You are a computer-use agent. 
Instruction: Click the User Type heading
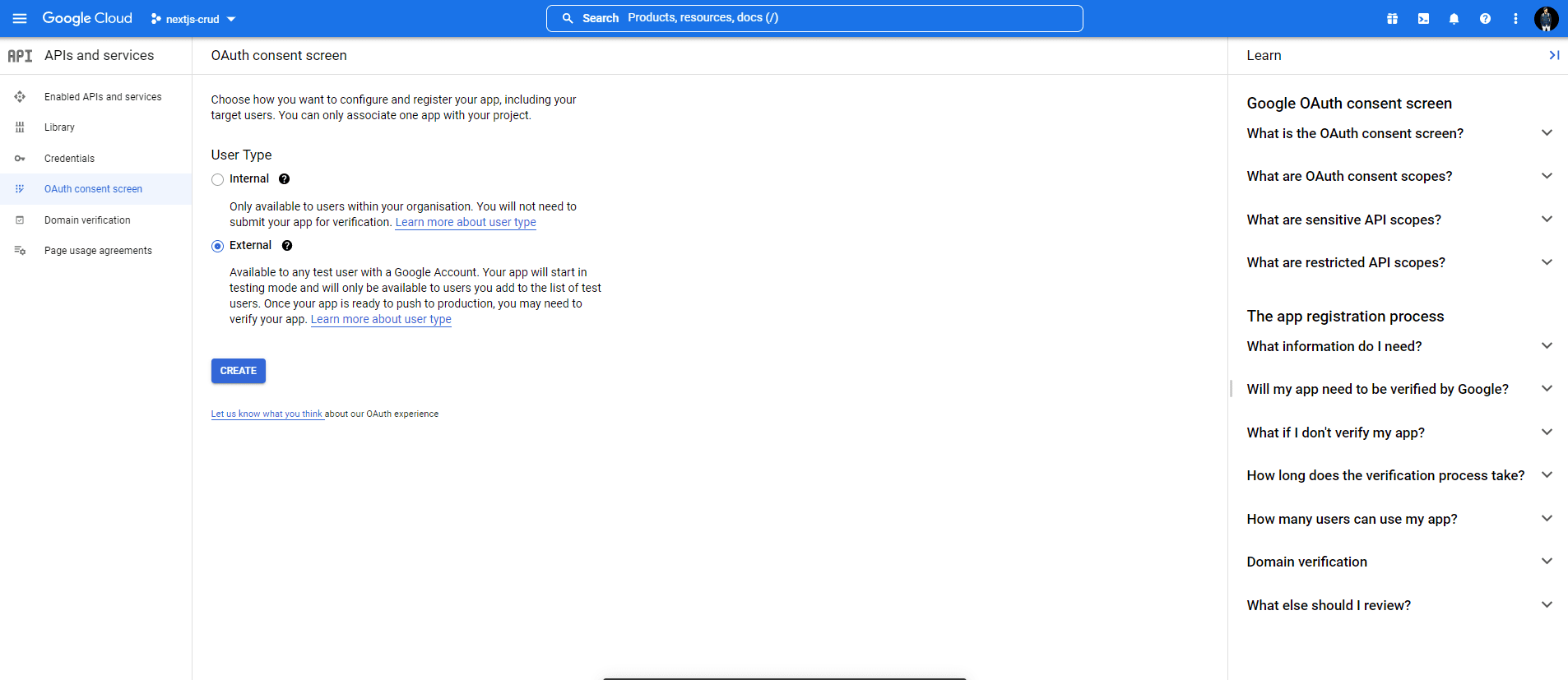tap(241, 155)
